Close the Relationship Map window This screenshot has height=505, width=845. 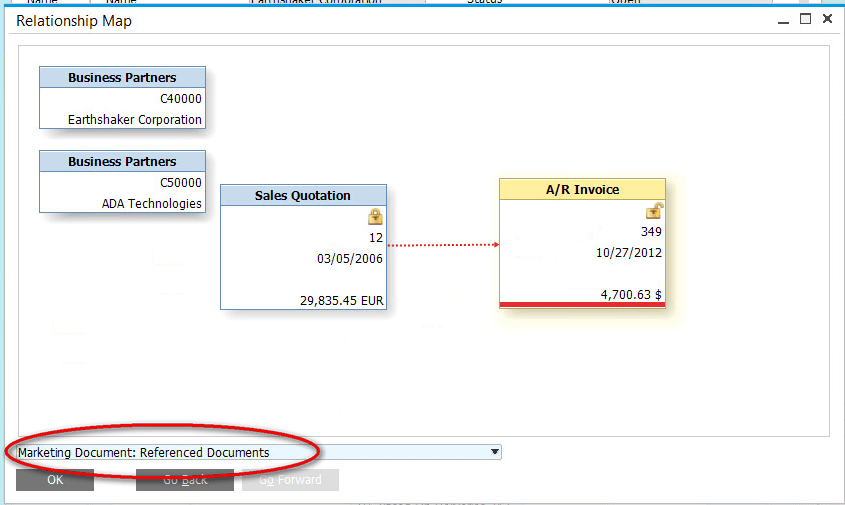tap(827, 19)
